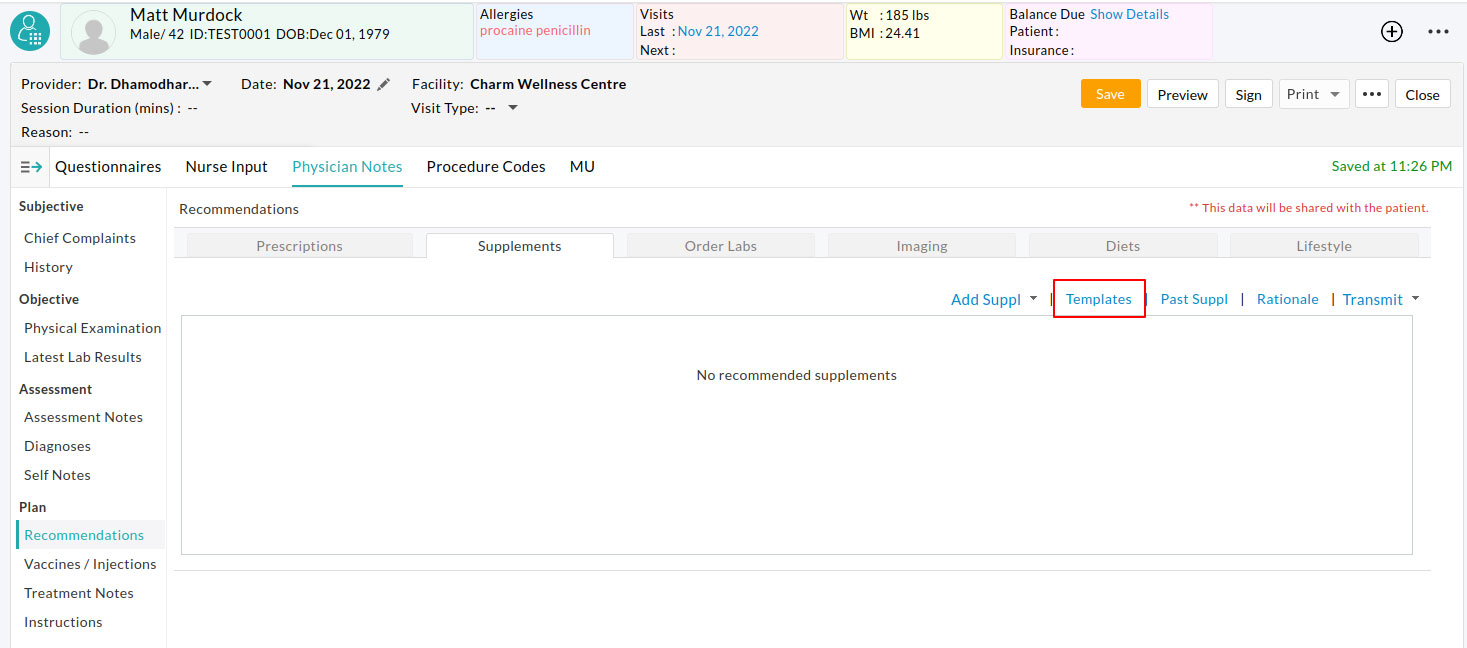This screenshot has width=1467, height=648.
Task: Open the Procedure Codes tab
Action: (485, 166)
